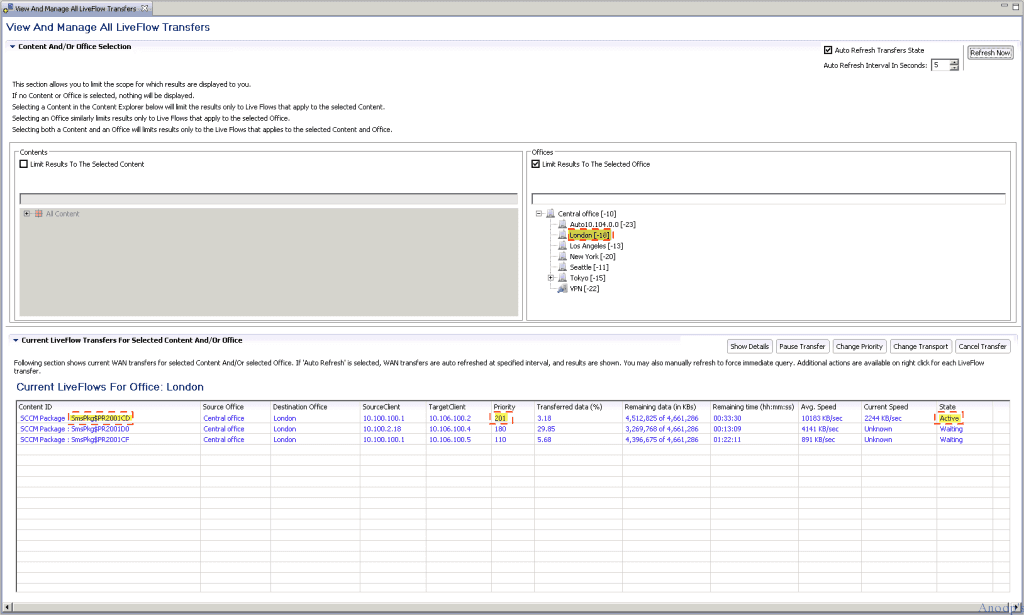Click the All Content grid icon
Viewport: 1024px width, 615px height.
point(38,214)
